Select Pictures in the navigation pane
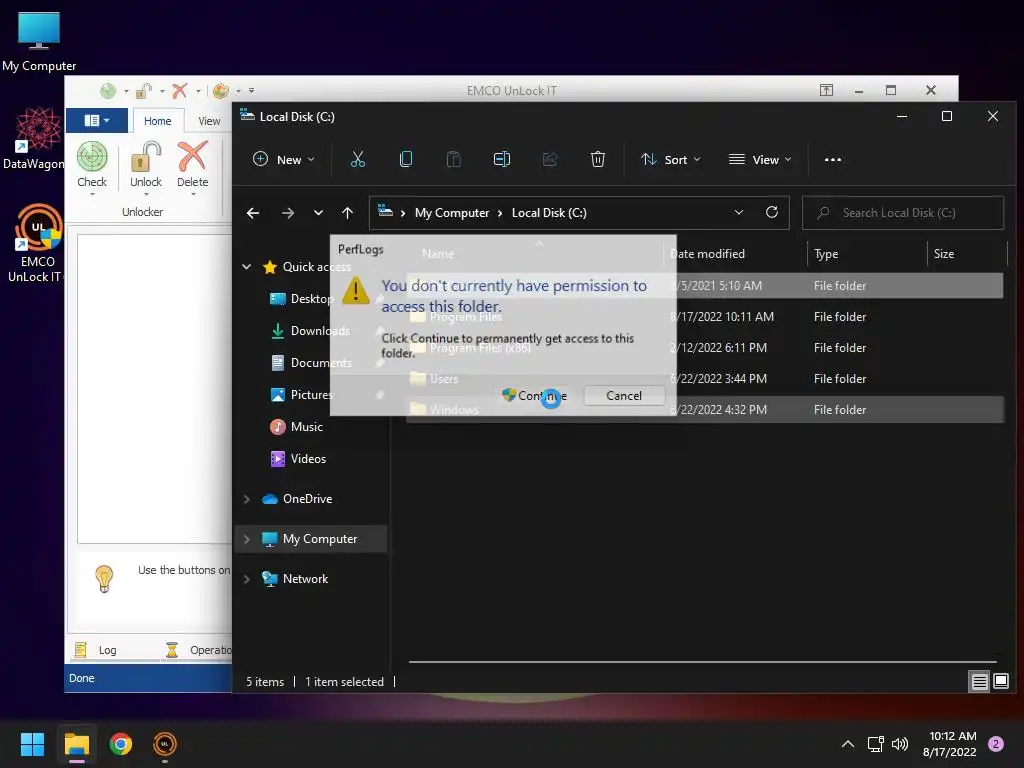Viewport: 1024px width, 768px height. tap(302, 394)
